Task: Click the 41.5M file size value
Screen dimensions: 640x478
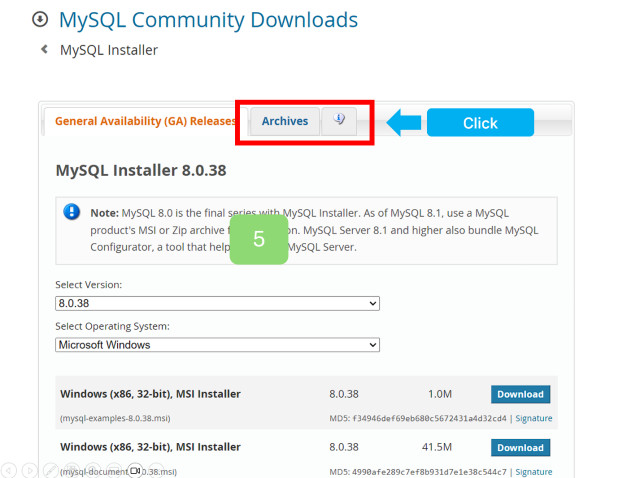Action: coord(437,447)
